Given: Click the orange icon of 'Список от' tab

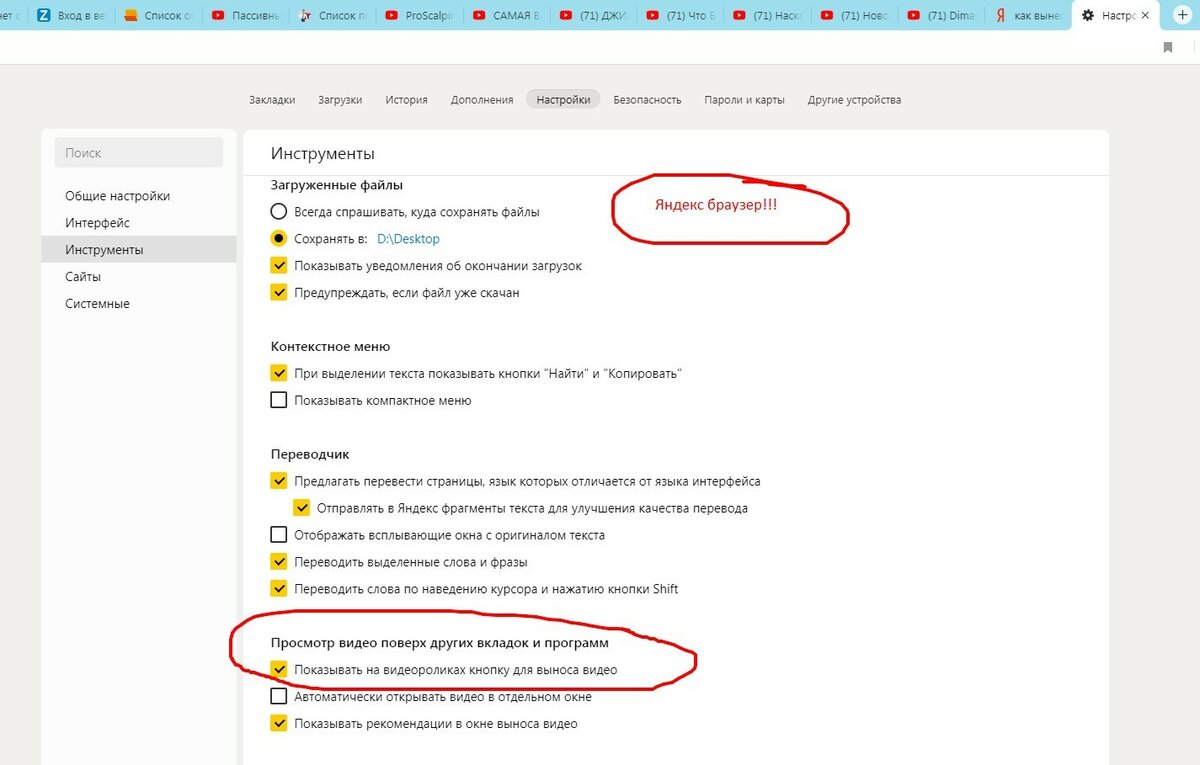Looking at the screenshot, I should point(131,16).
